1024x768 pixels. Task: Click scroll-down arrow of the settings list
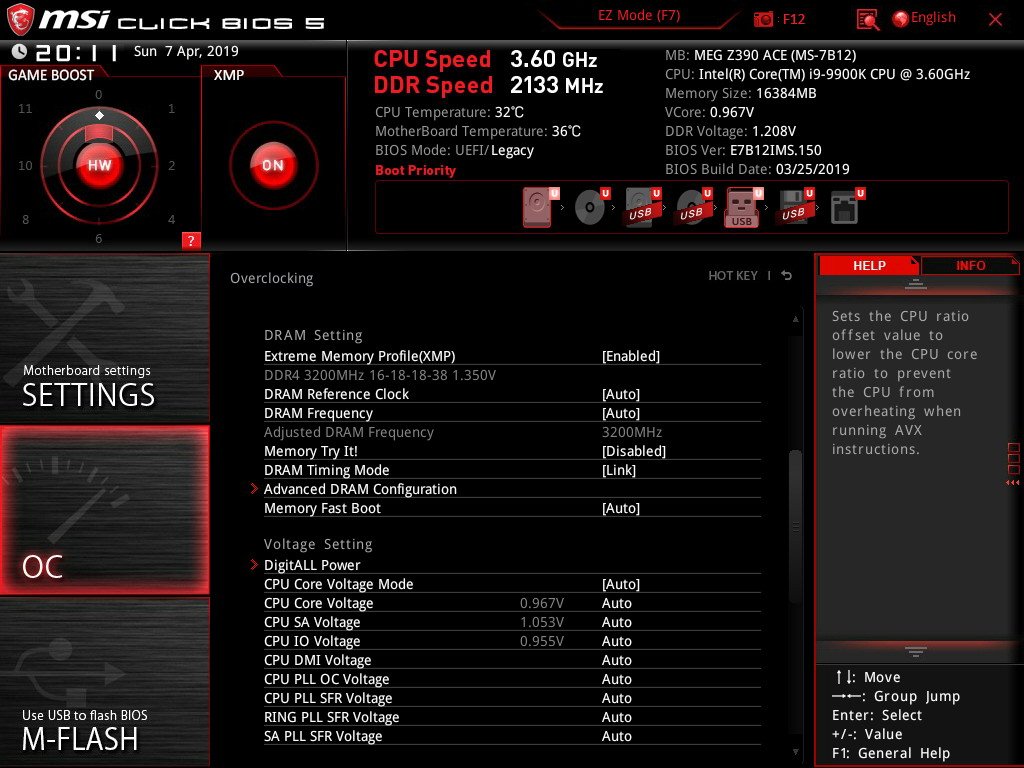pos(795,752)
